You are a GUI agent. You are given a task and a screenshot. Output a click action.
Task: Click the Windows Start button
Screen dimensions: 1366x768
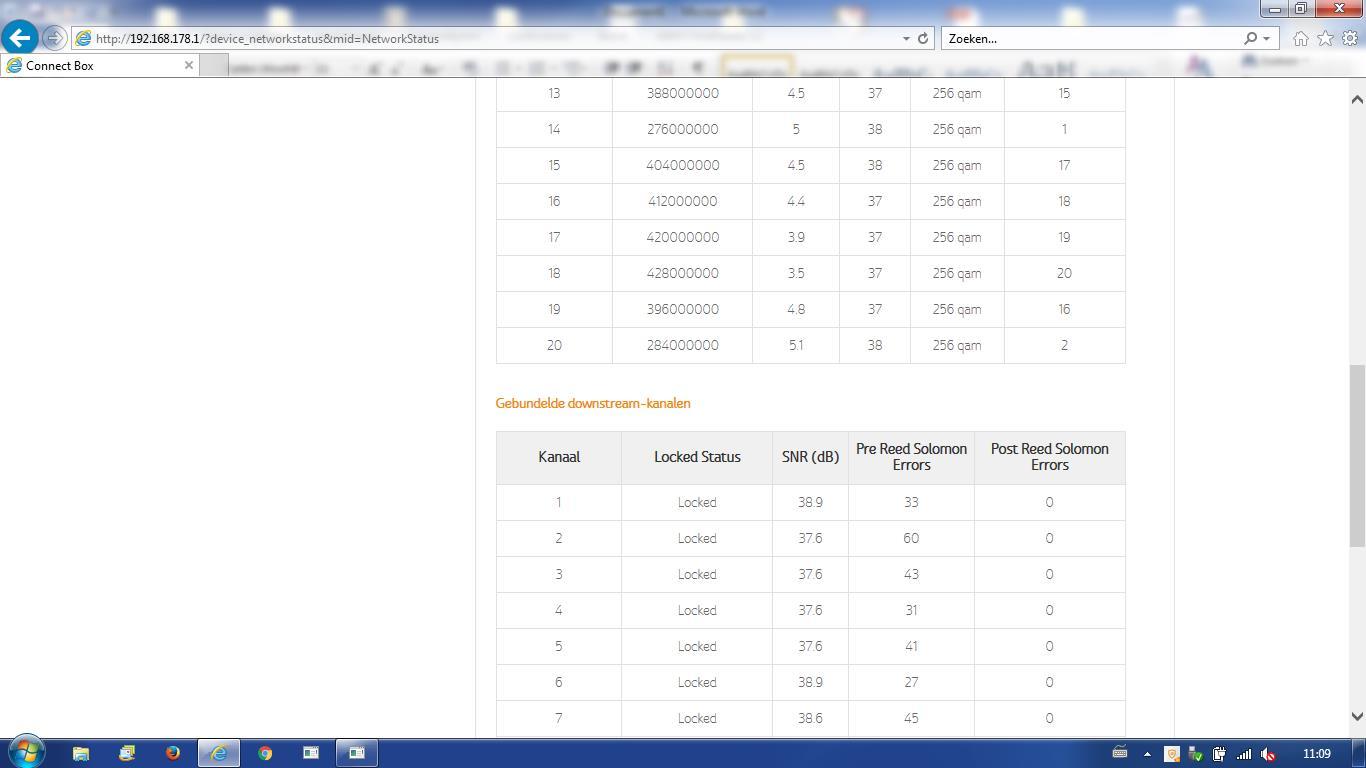point(25,752)
